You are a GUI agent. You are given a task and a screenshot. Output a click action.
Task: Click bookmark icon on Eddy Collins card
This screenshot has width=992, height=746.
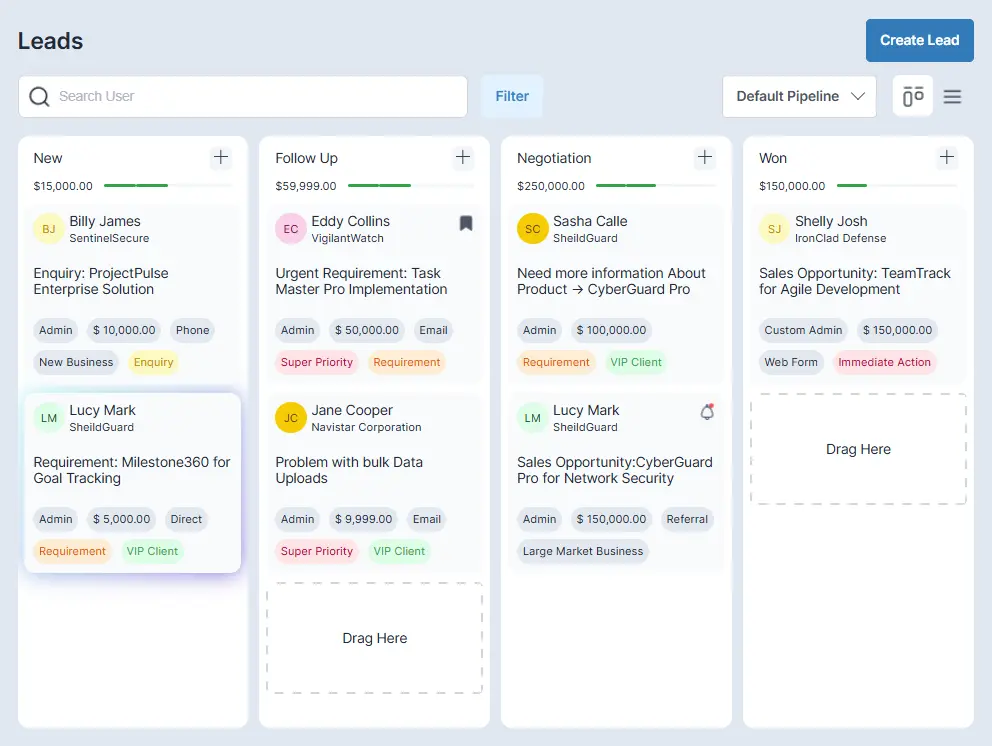pos(466,223)
